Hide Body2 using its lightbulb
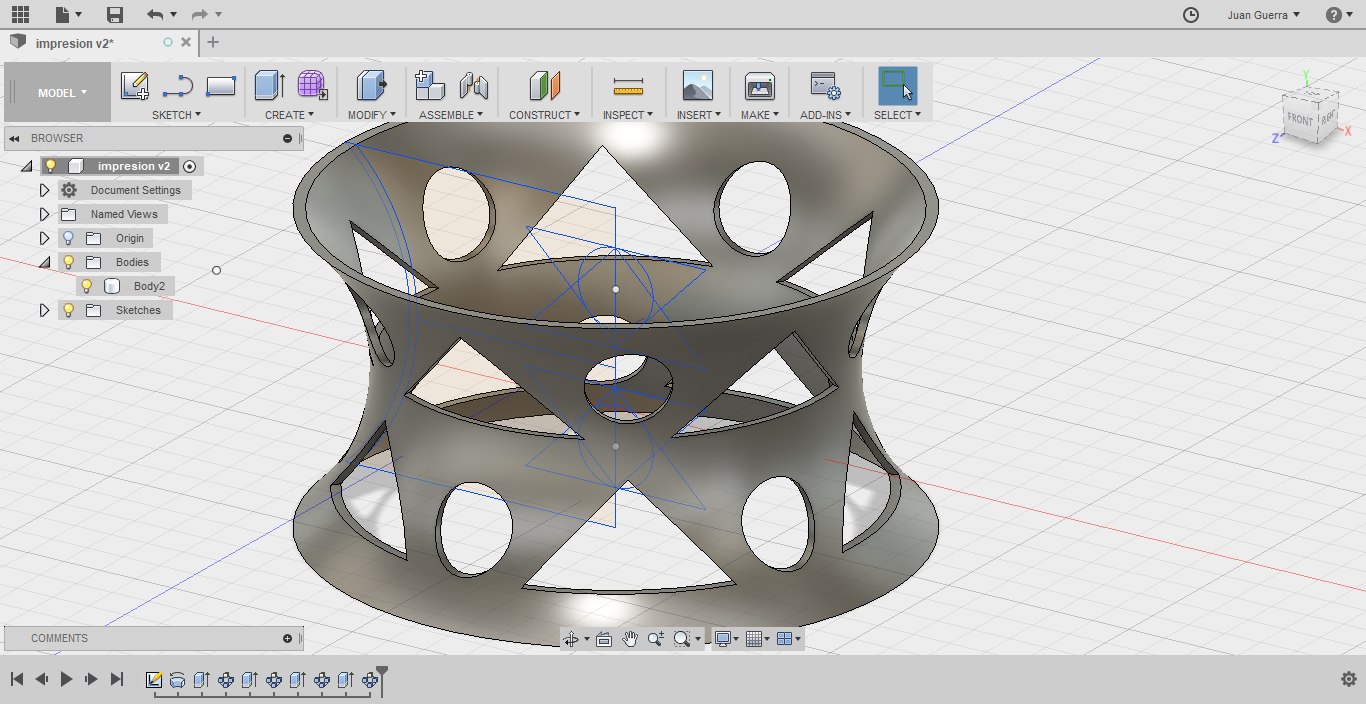1366x704 pixels. (87, 286)
